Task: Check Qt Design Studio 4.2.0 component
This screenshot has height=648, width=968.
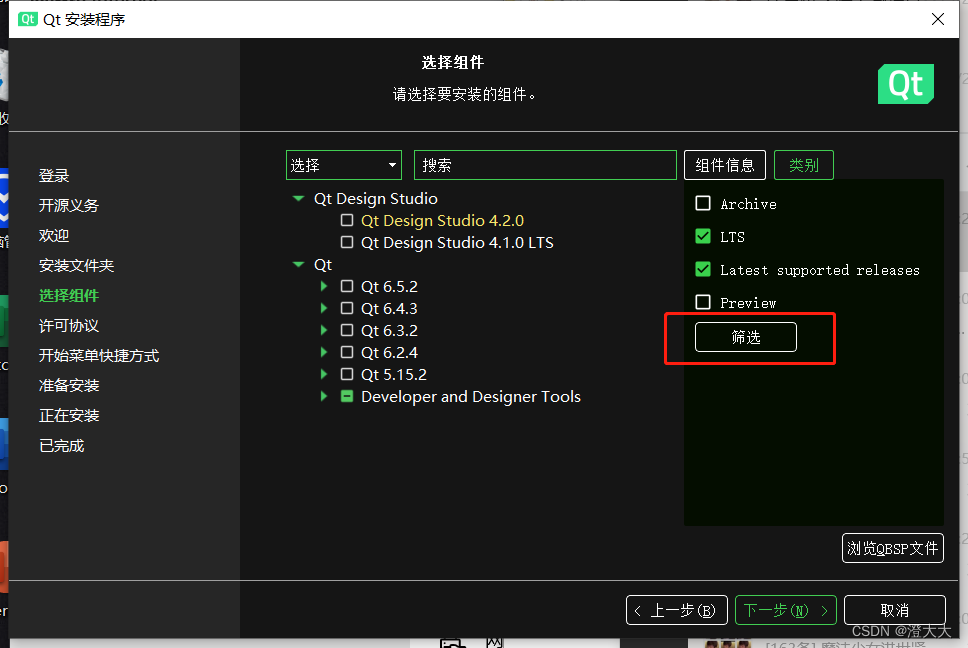Action: click(347, 220)
